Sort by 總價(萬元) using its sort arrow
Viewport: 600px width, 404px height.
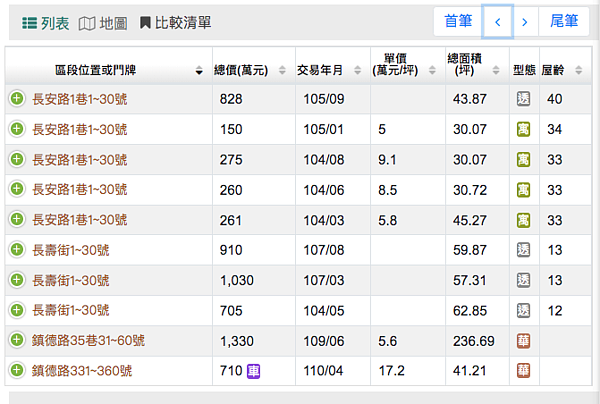click(x=282, y=70)
